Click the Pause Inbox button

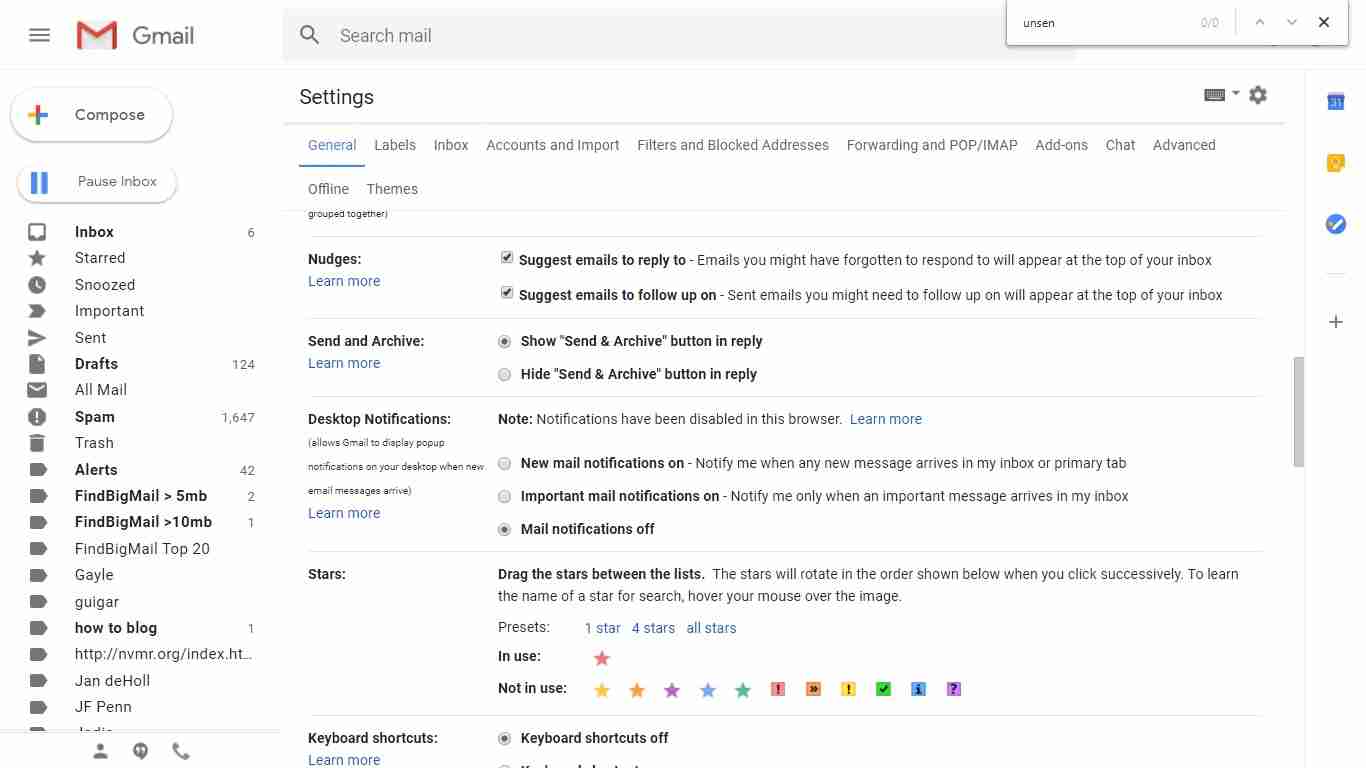[x=96, y=182]
